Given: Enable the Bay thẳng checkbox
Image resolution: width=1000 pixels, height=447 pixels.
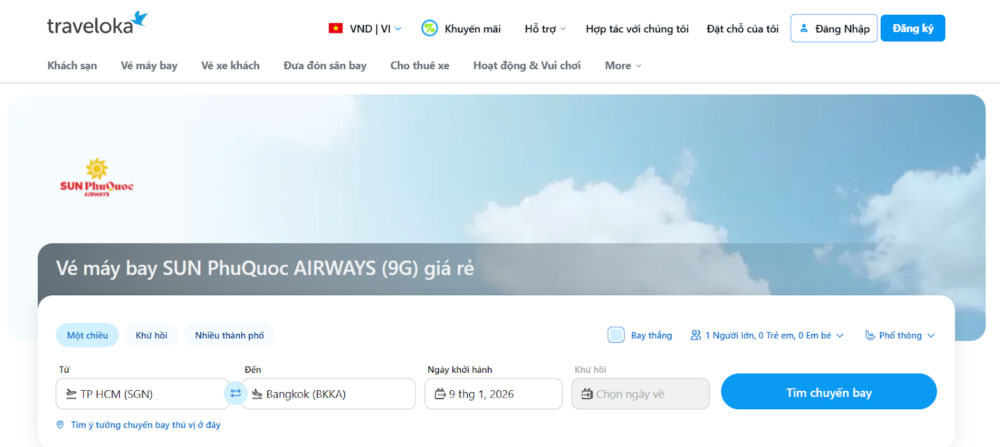Looking at the screenshot, I should click(x=616, y=335).
